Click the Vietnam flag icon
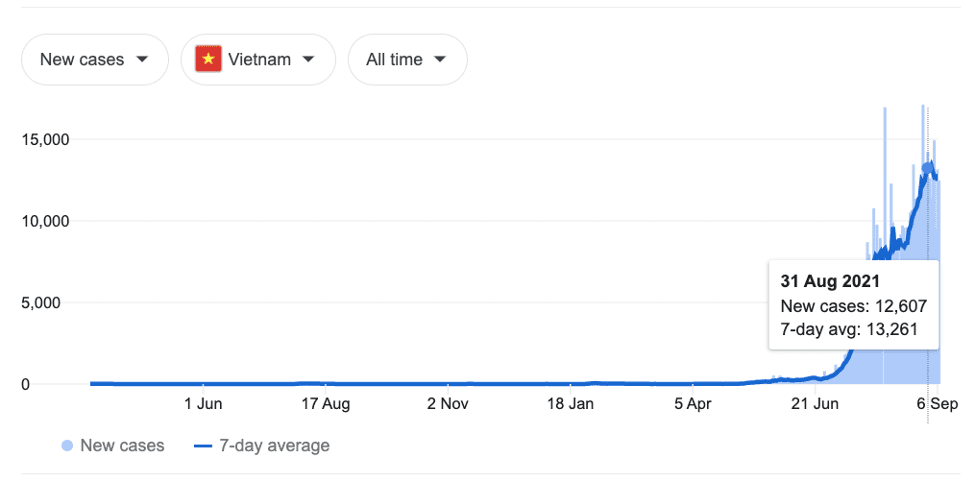Image resolution: width=977 pixels, height=483 pixels. (209, 59)
